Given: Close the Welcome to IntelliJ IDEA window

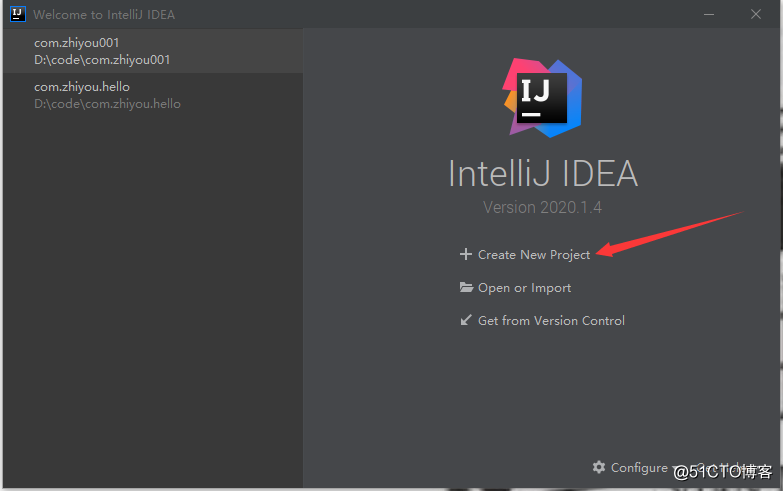Looking at the screenshot, I should coord(755,14).
